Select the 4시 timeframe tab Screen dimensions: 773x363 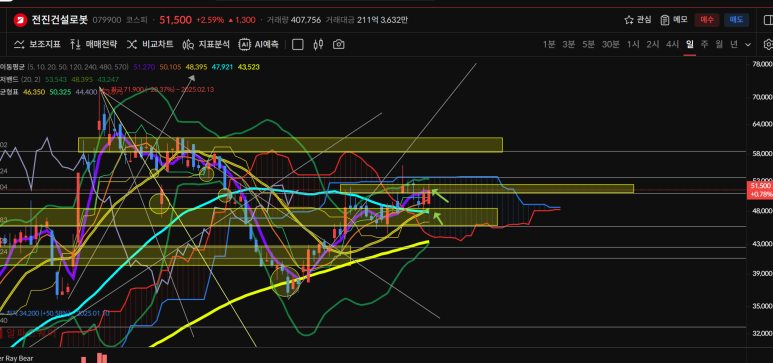pos(672,44)
